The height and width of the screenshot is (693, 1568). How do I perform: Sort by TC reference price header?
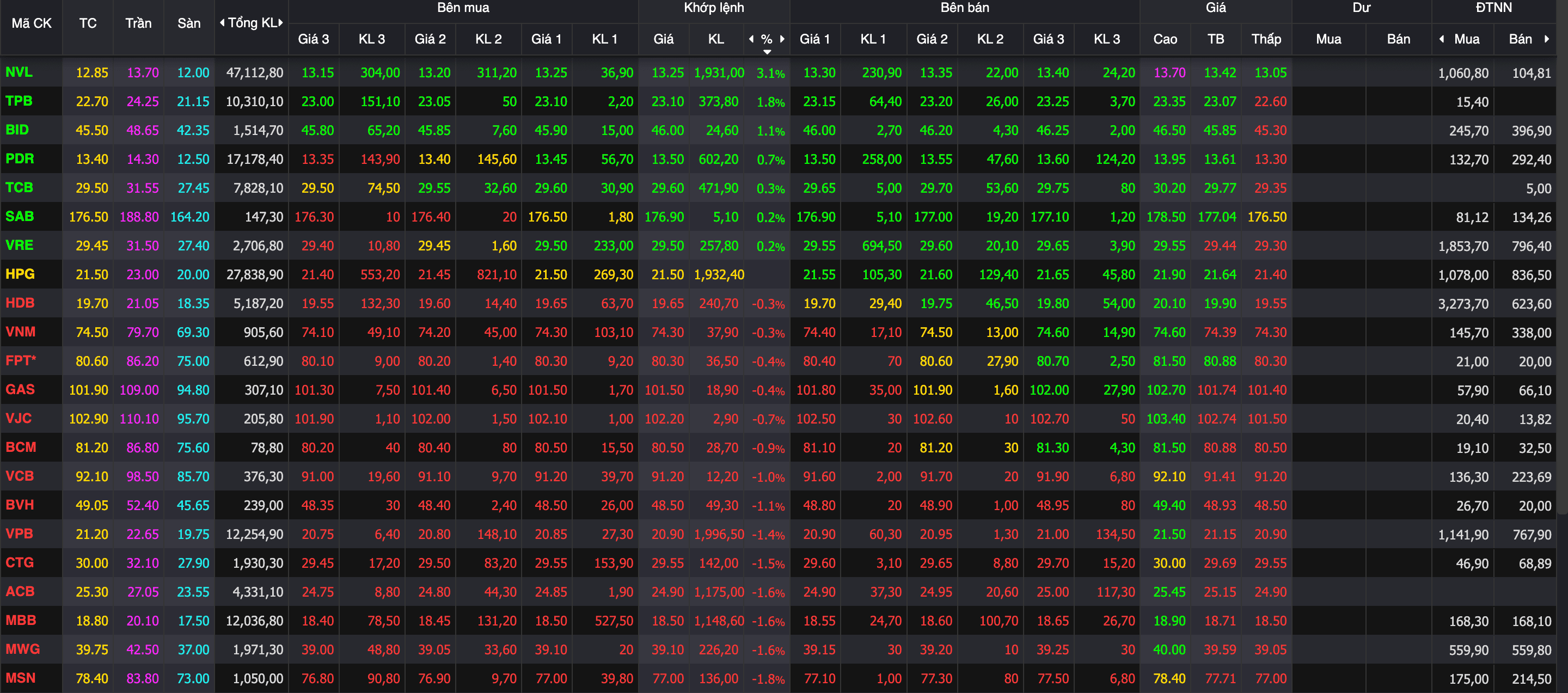point(88,23)
